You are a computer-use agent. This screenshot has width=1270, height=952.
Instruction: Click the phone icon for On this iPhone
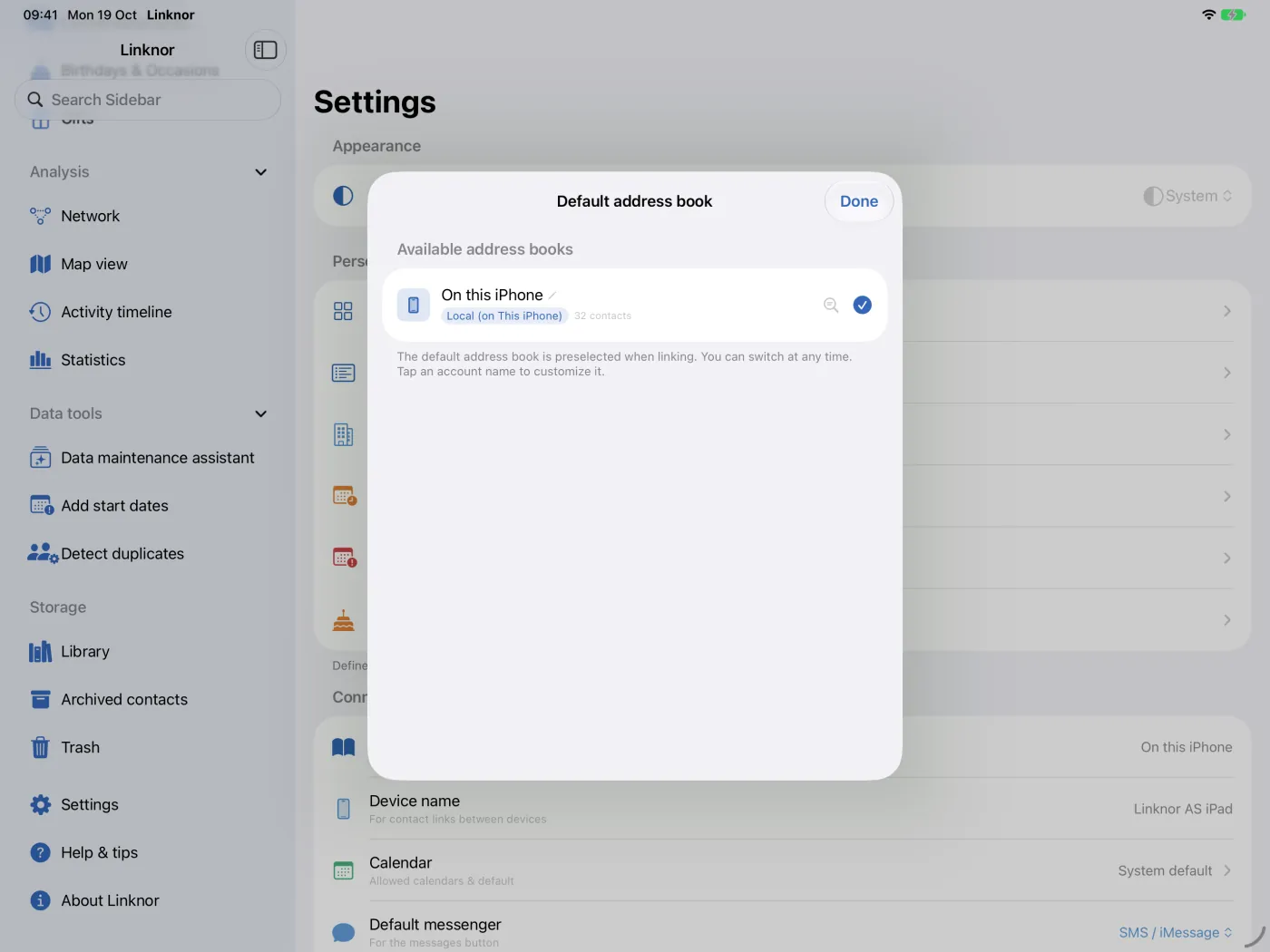(x=414, y=306)
